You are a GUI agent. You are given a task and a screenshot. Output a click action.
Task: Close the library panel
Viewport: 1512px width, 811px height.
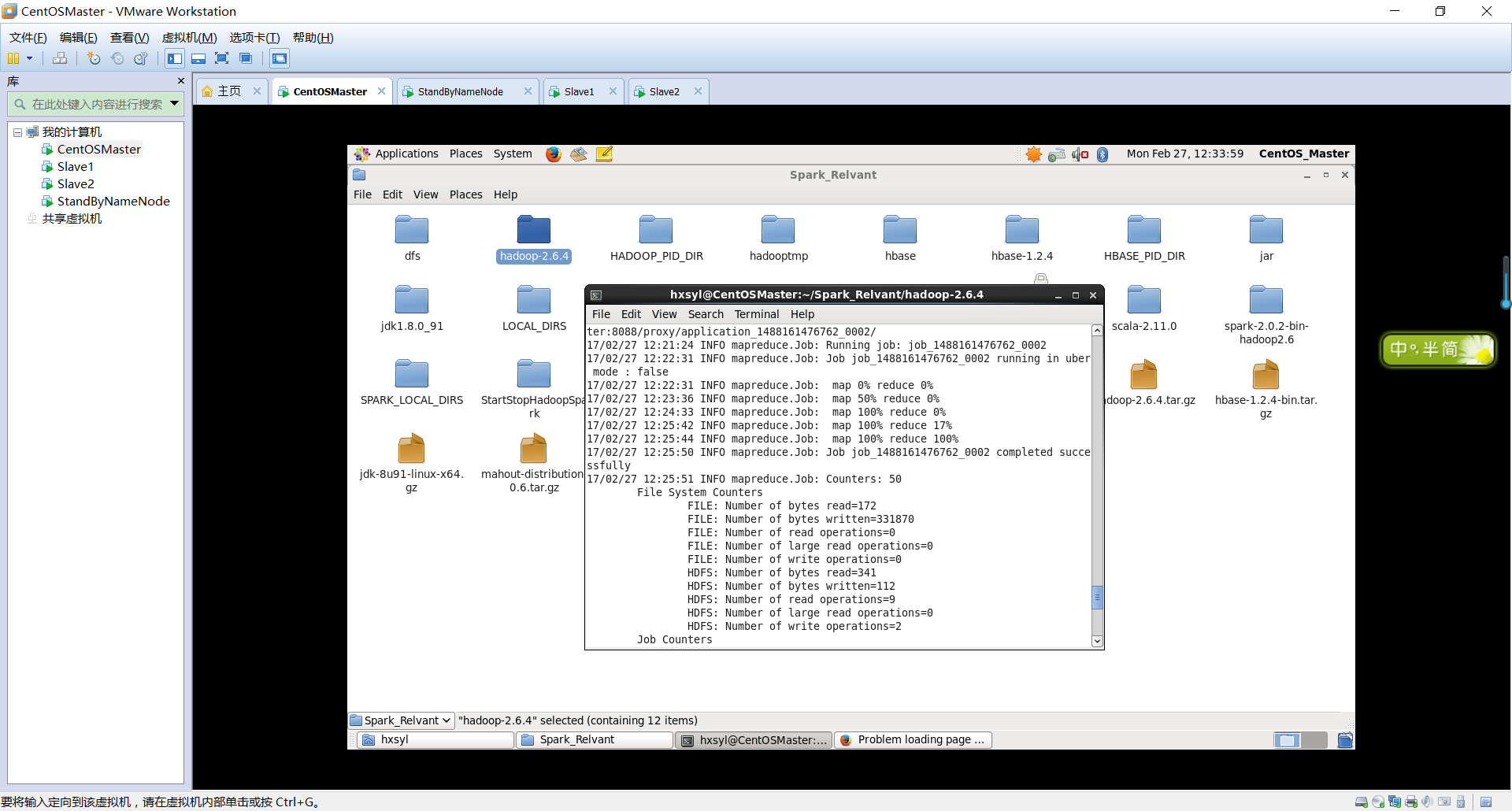click(x=180, y=81)
